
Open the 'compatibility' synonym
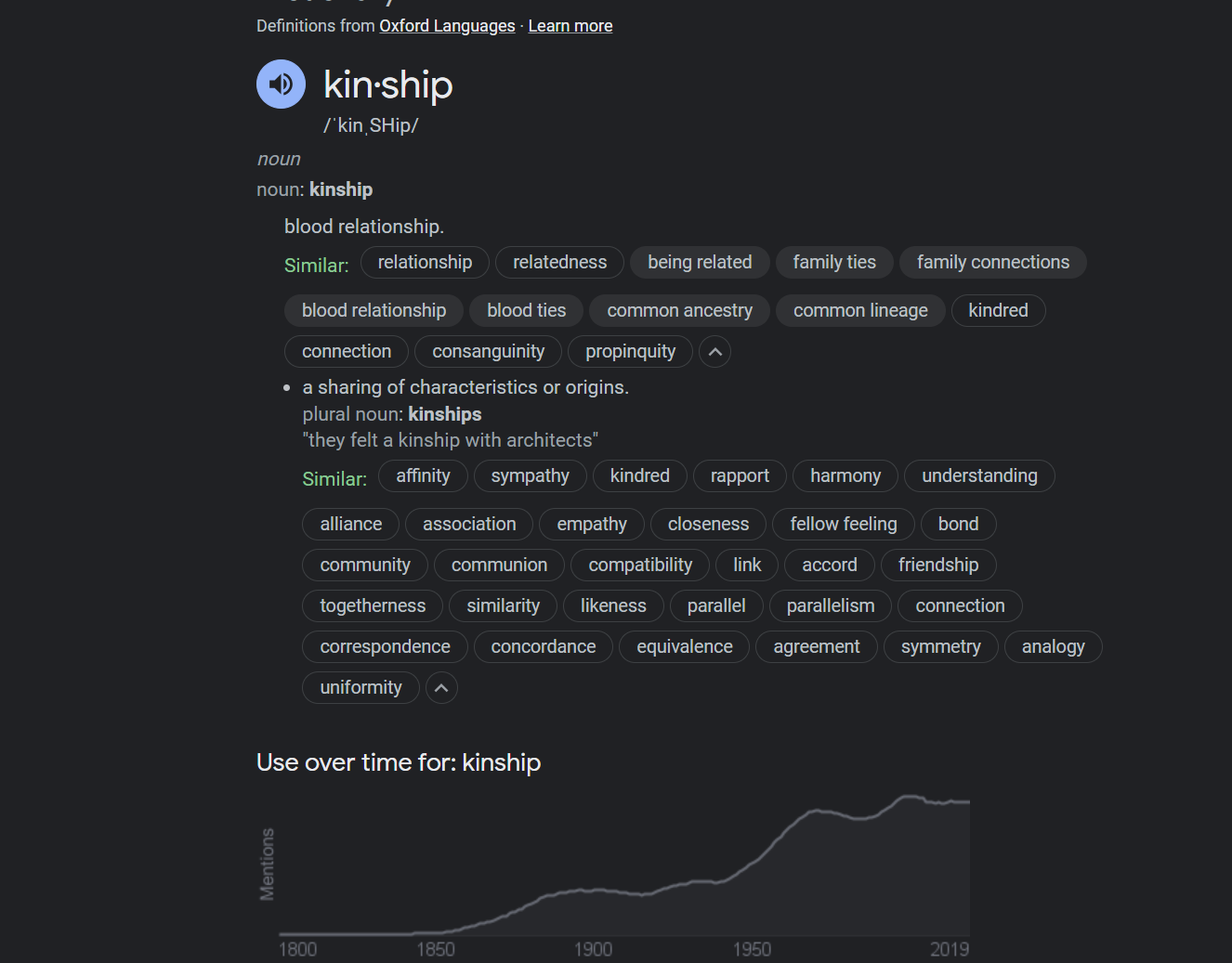point(640,566)
